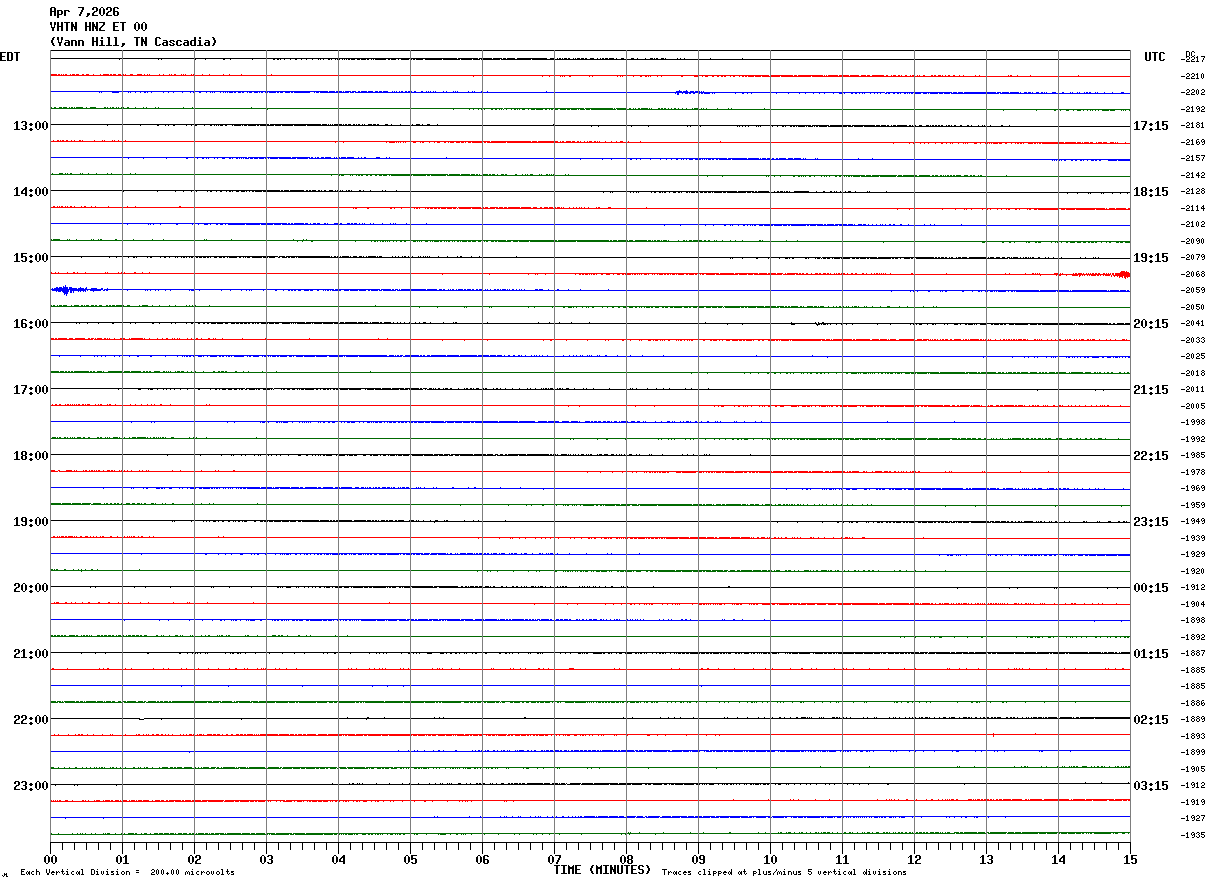This screenshot has height=886, width=1210.
Task: Click the '22:00' EDT time label
Action: click(30, 720)
